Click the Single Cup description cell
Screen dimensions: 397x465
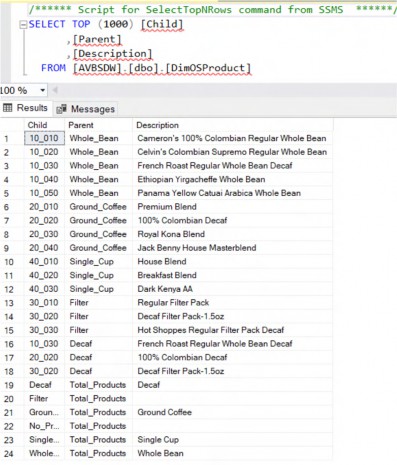pos(233,439)
